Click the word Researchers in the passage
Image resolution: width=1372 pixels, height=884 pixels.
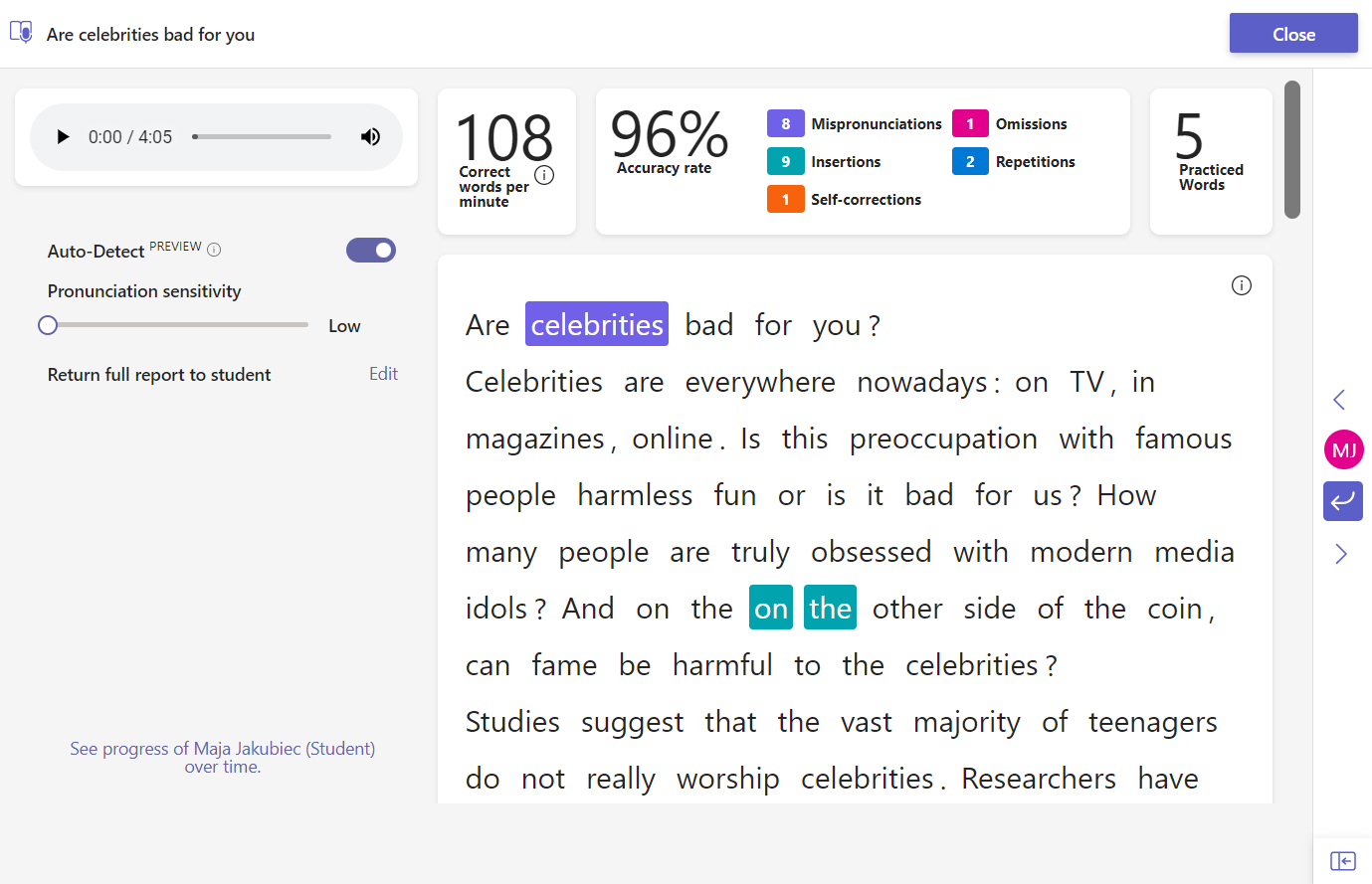tap(1039, 779)
